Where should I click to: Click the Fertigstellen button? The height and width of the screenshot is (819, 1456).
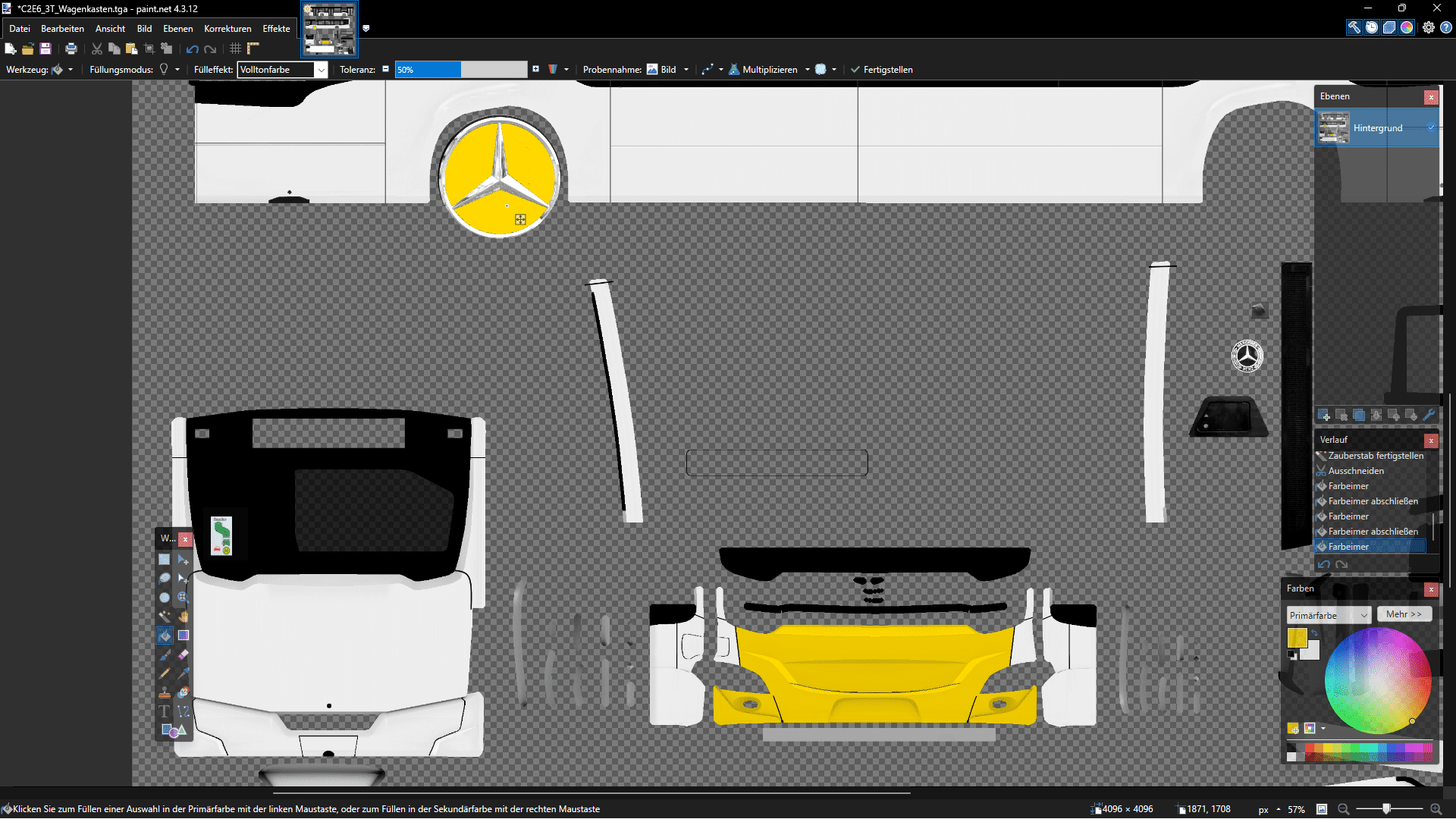coord(881,70)
